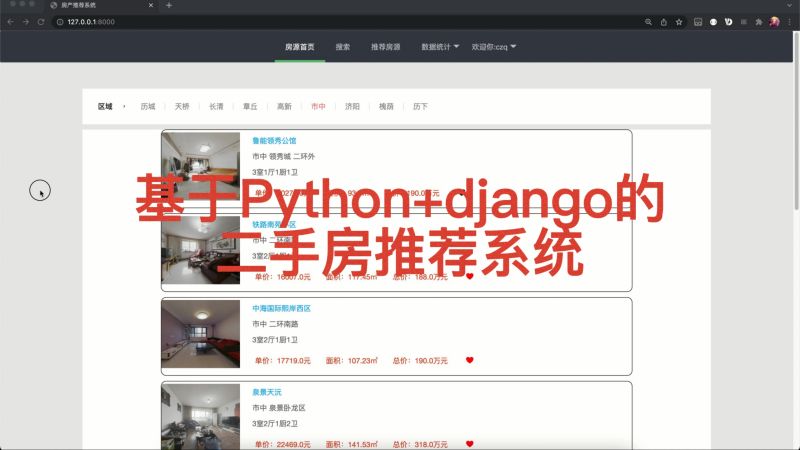Filter by 天桥 district
Viewport: 800px width, 450px height.
182,107
